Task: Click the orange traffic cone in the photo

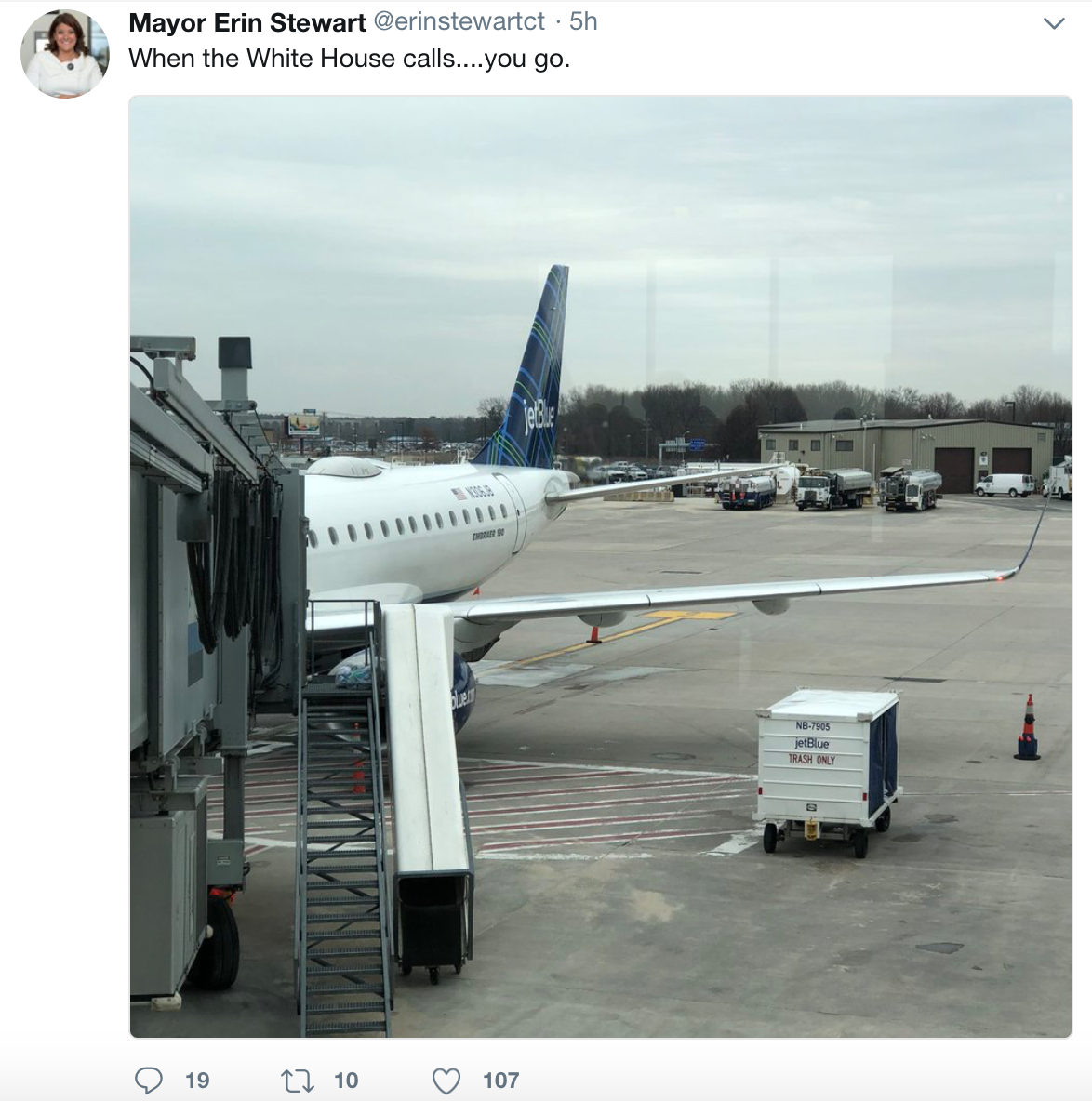Action: (x=1027, y=727)
